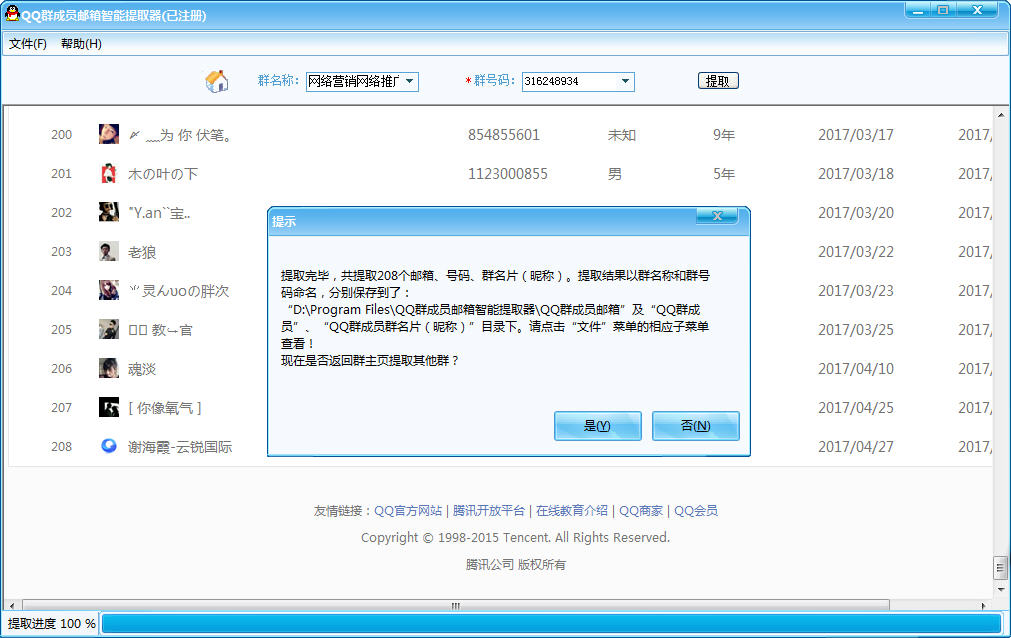Viewport: 1011px width, 638px height.
Task: Click the date 2017/03/23
Action: 856,291
